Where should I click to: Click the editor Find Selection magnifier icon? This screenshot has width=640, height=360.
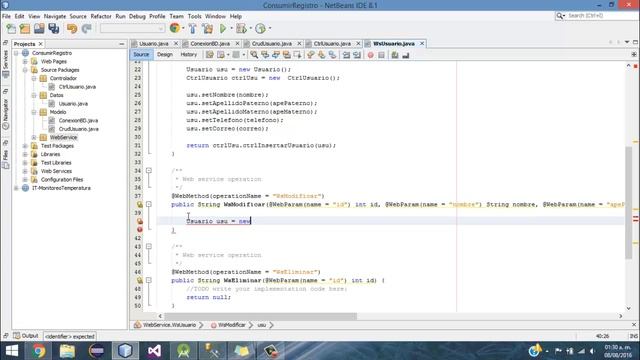pos(254,55)
